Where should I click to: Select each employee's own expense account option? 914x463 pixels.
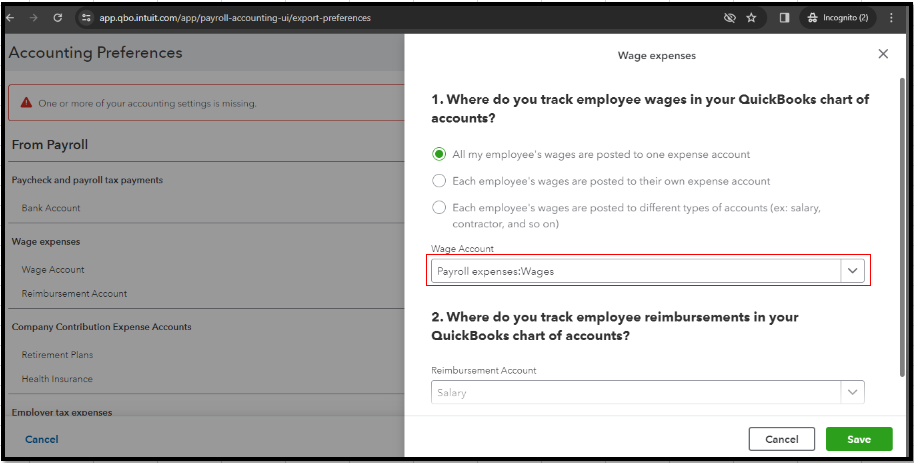coord(439,181)
